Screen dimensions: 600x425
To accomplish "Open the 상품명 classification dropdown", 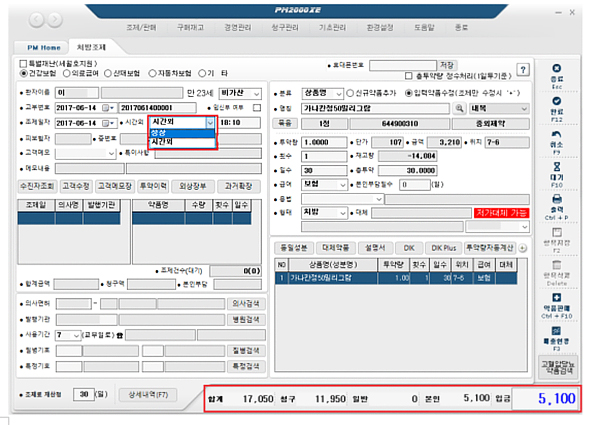I will (x=322, y=93).
